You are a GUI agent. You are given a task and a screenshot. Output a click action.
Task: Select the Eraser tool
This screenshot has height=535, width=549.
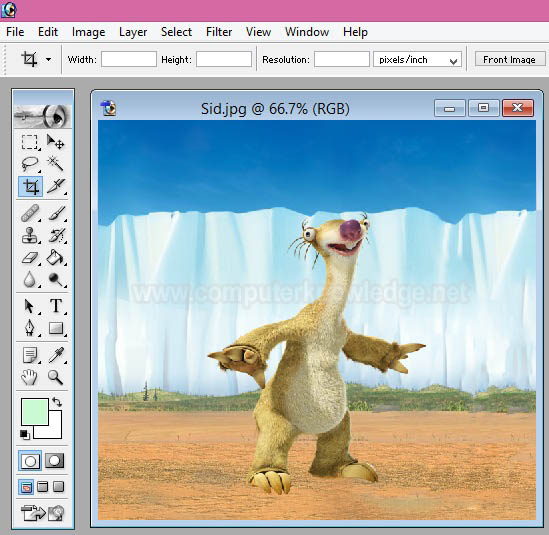click(x=30, y=258)
